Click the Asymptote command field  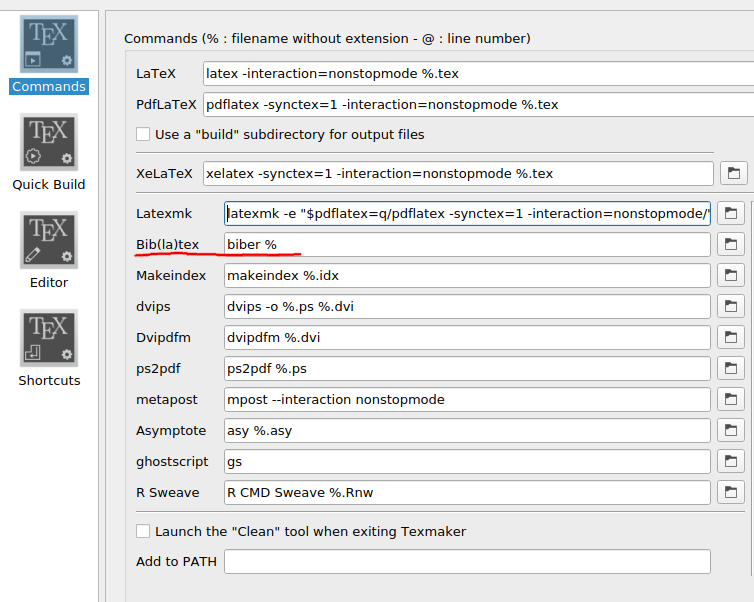(467, 430)
